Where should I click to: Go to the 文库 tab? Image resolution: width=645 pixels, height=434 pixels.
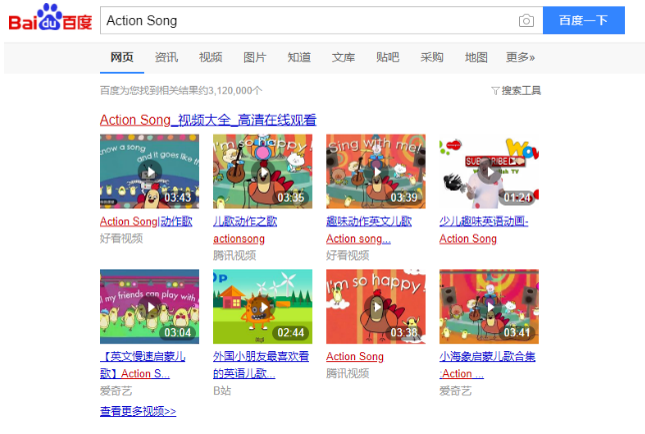(343, 57)
